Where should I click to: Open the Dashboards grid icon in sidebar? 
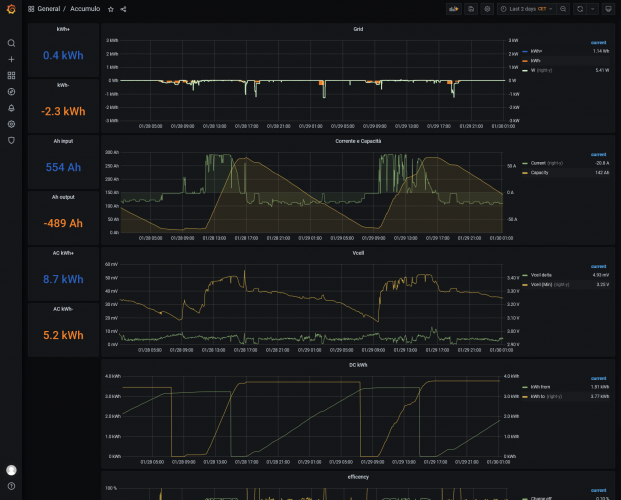pyautogui.click(x=11, y=75)
